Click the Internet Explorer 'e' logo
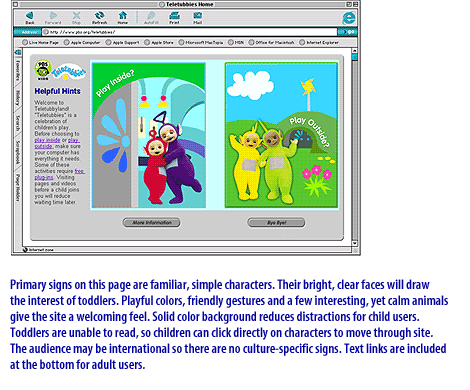Image resolution: width=470 pixels, height=390 pixels. [x=349, y=18]
